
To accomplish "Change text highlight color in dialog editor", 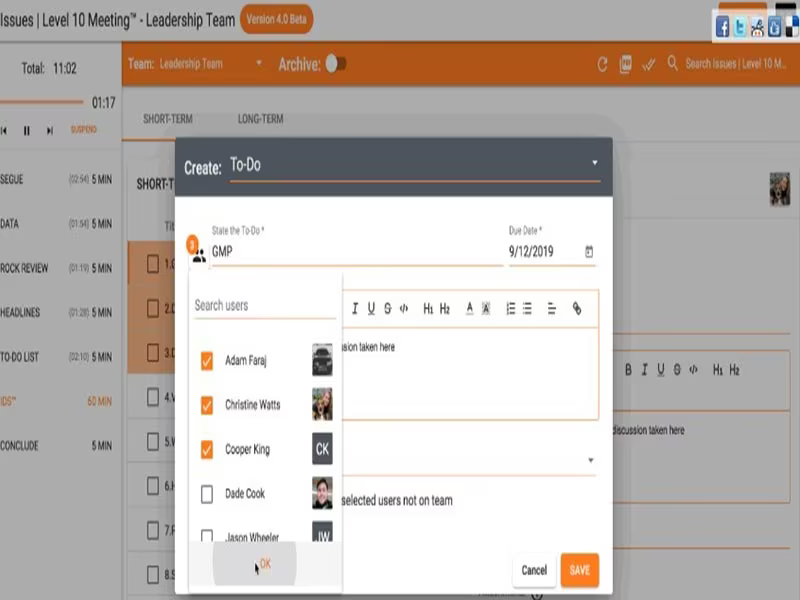I will (x=486, y=308).
